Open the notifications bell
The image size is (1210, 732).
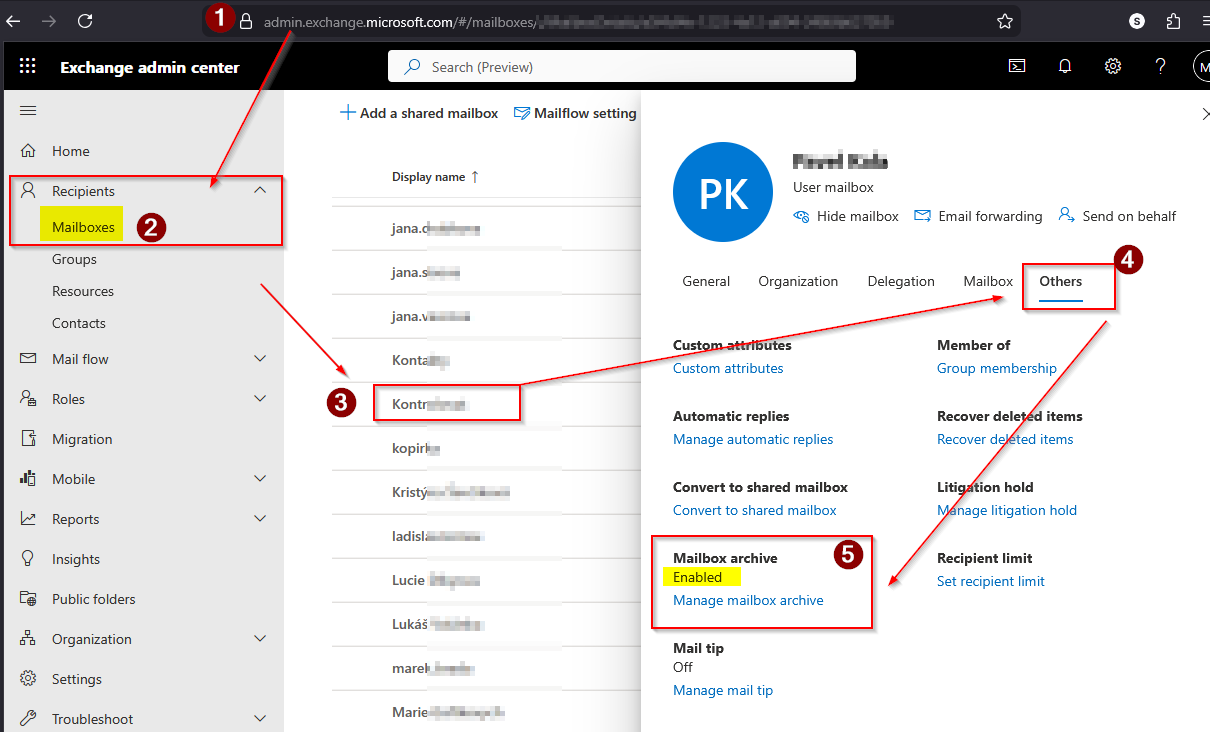pos(1065,67)
